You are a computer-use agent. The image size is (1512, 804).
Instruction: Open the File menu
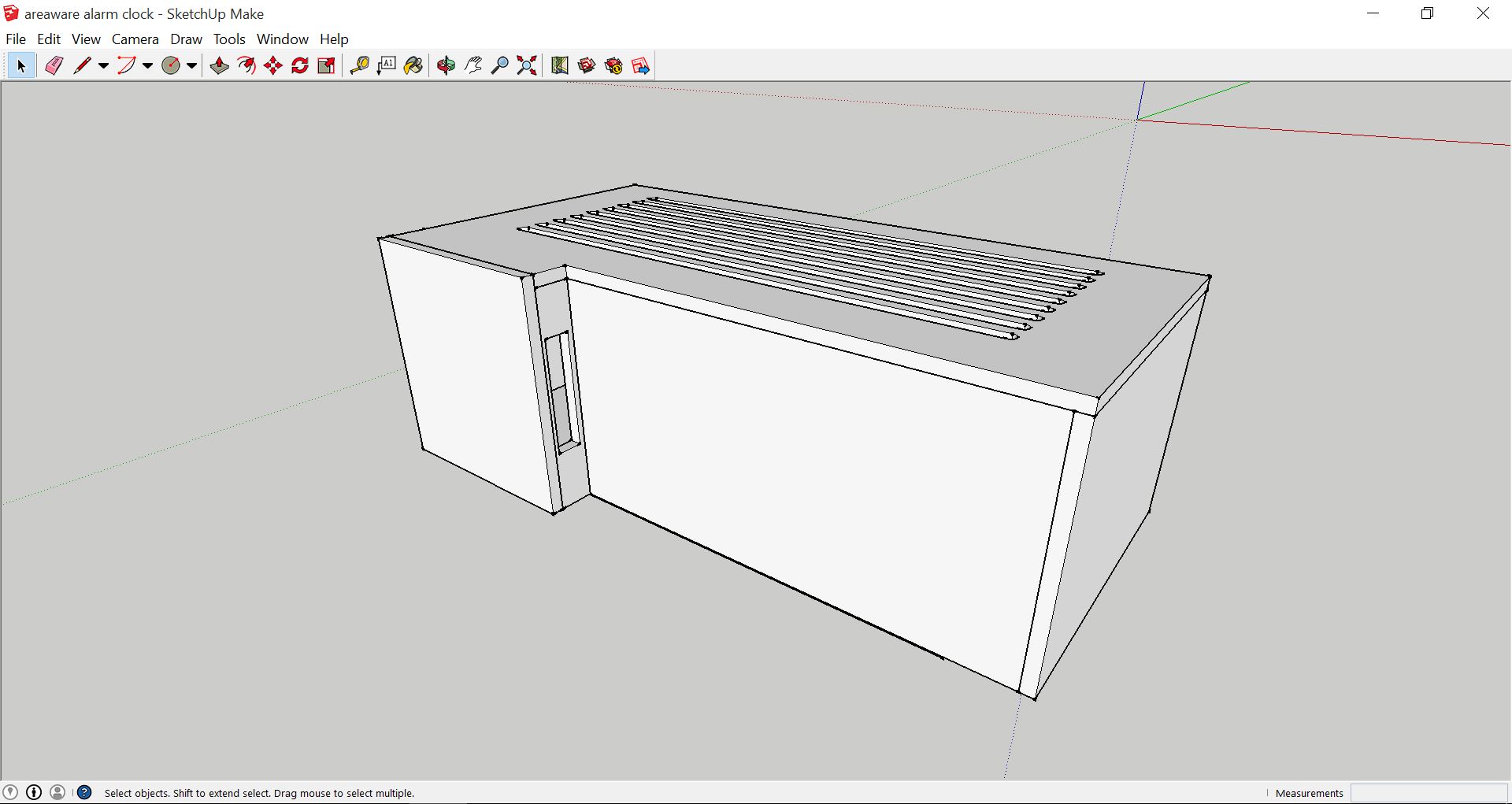(x=16, y=39)
